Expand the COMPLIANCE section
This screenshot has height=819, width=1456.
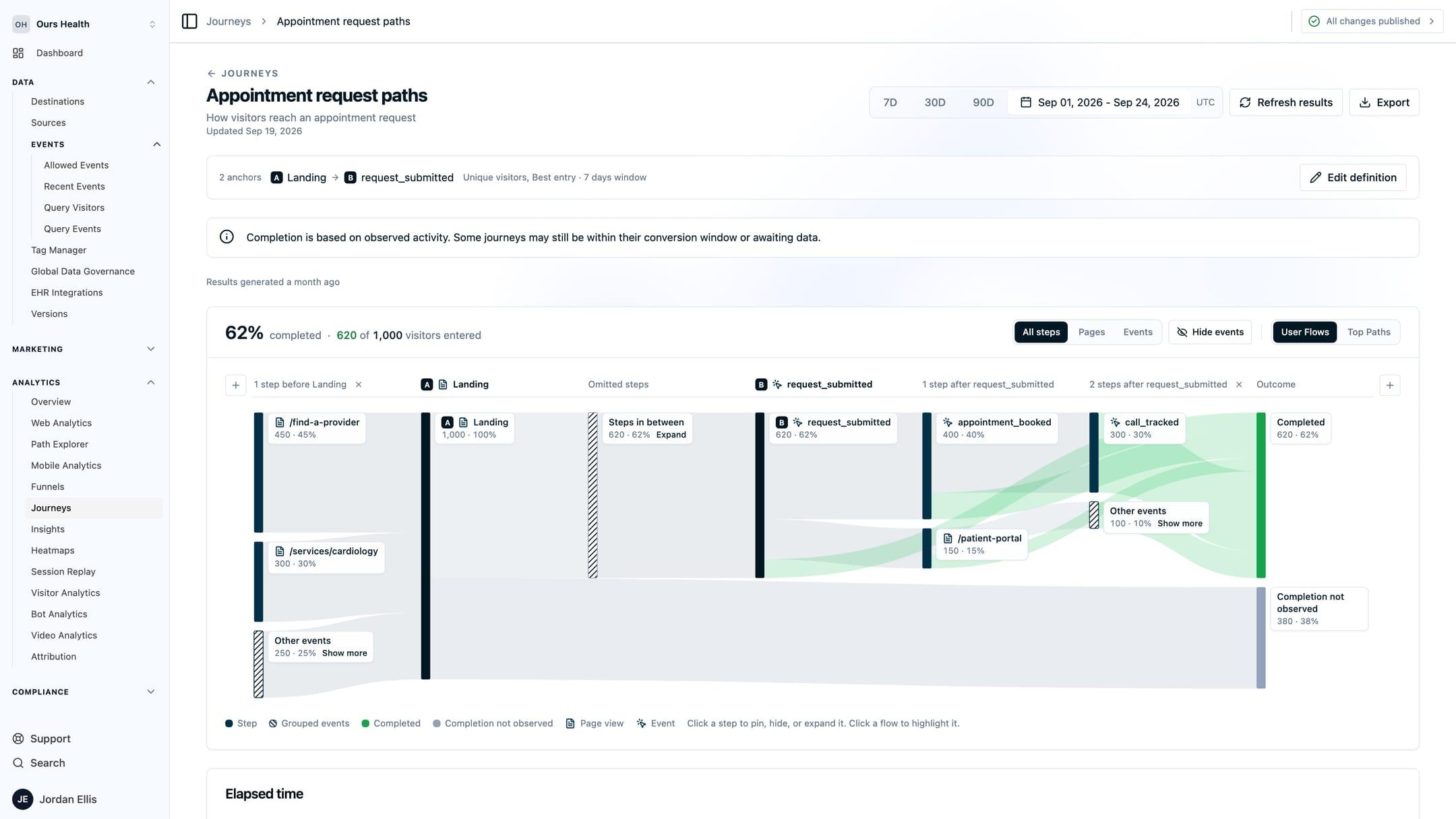(84, 692)
